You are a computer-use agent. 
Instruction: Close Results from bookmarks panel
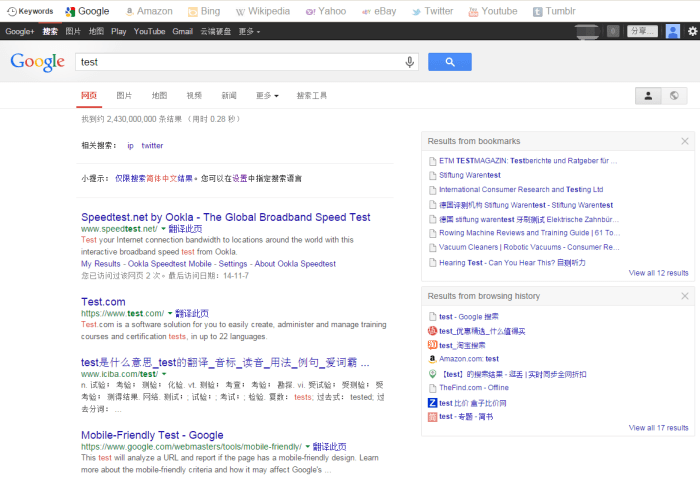pos(685,141)
